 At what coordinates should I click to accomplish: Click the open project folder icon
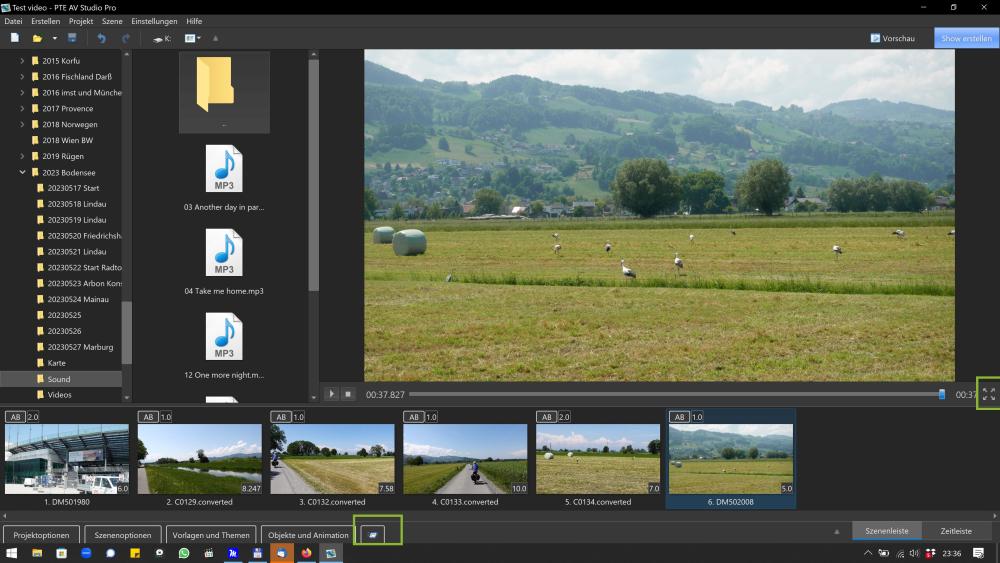click(37, 38)
